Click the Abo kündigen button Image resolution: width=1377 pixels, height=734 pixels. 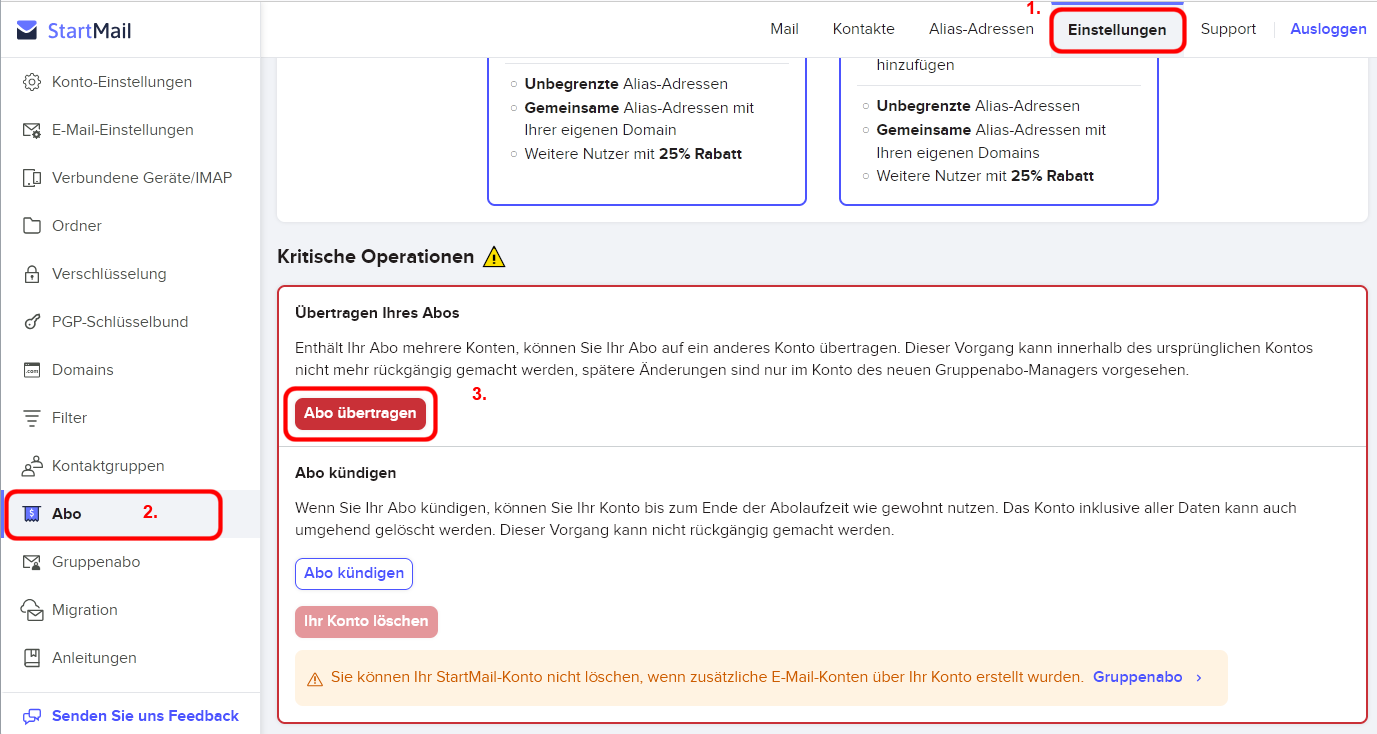click(x=354, y=573)
